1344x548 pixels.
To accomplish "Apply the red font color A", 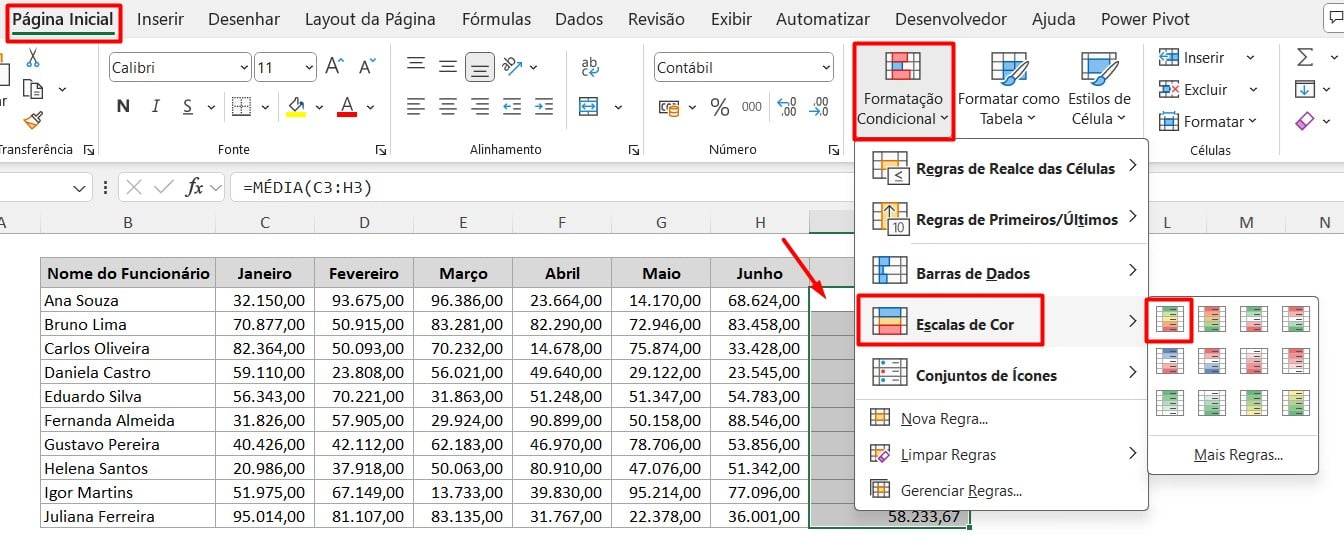I will pyautogui.click(x=347, y=106).
